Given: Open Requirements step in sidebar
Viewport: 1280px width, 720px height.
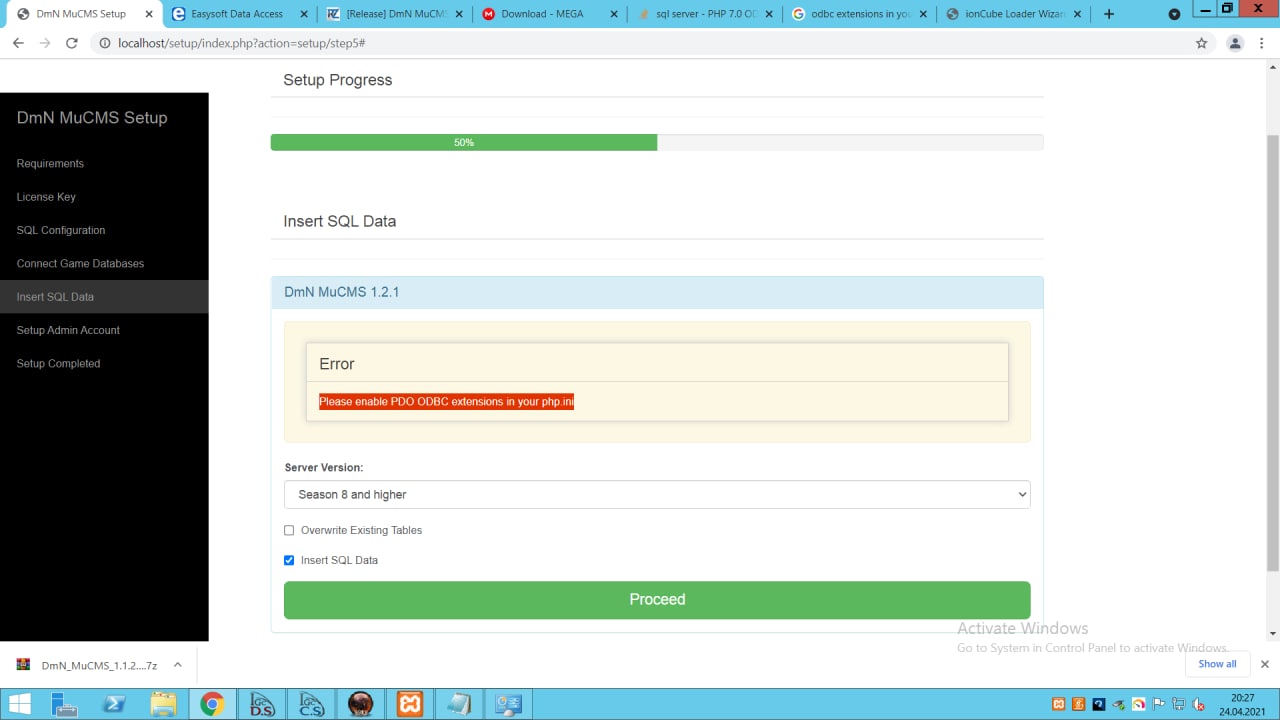Looking at the screenshot, I should (104, 163).
